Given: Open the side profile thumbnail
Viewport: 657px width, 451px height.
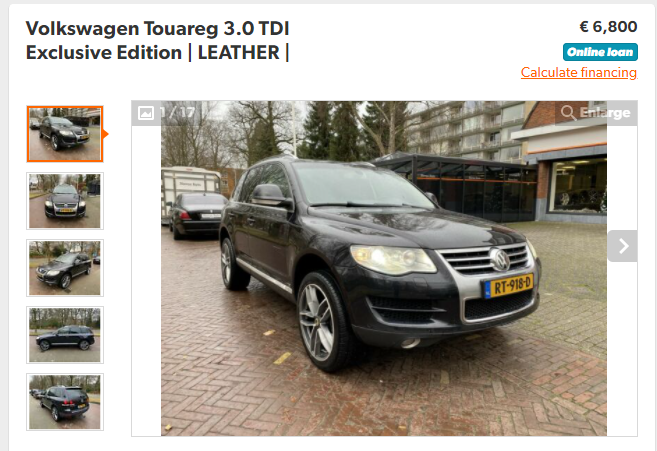Looking at the screenshot, I should pyautogui.click(x=65, y=335).
